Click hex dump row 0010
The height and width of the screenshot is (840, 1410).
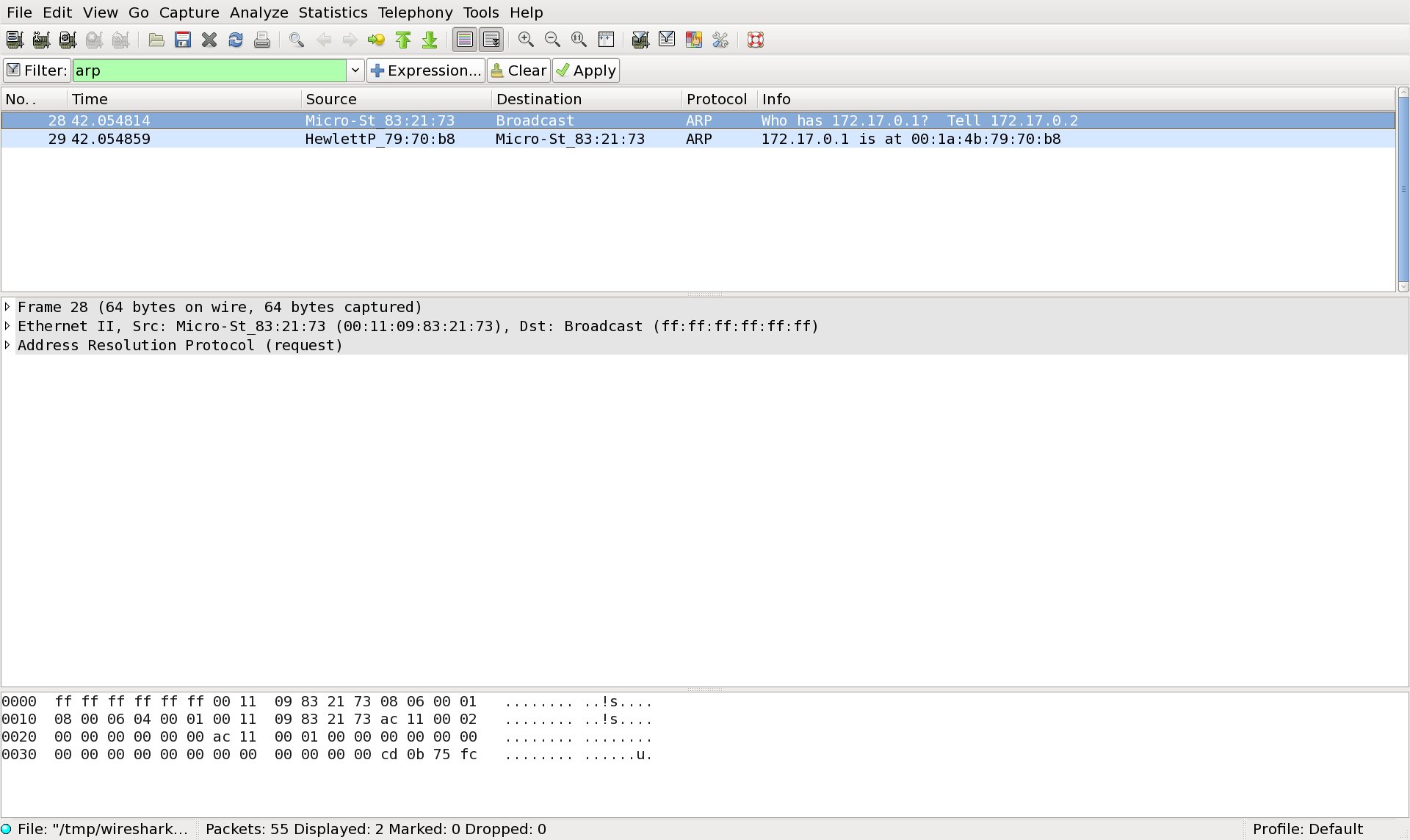click(x=327, y=720)
